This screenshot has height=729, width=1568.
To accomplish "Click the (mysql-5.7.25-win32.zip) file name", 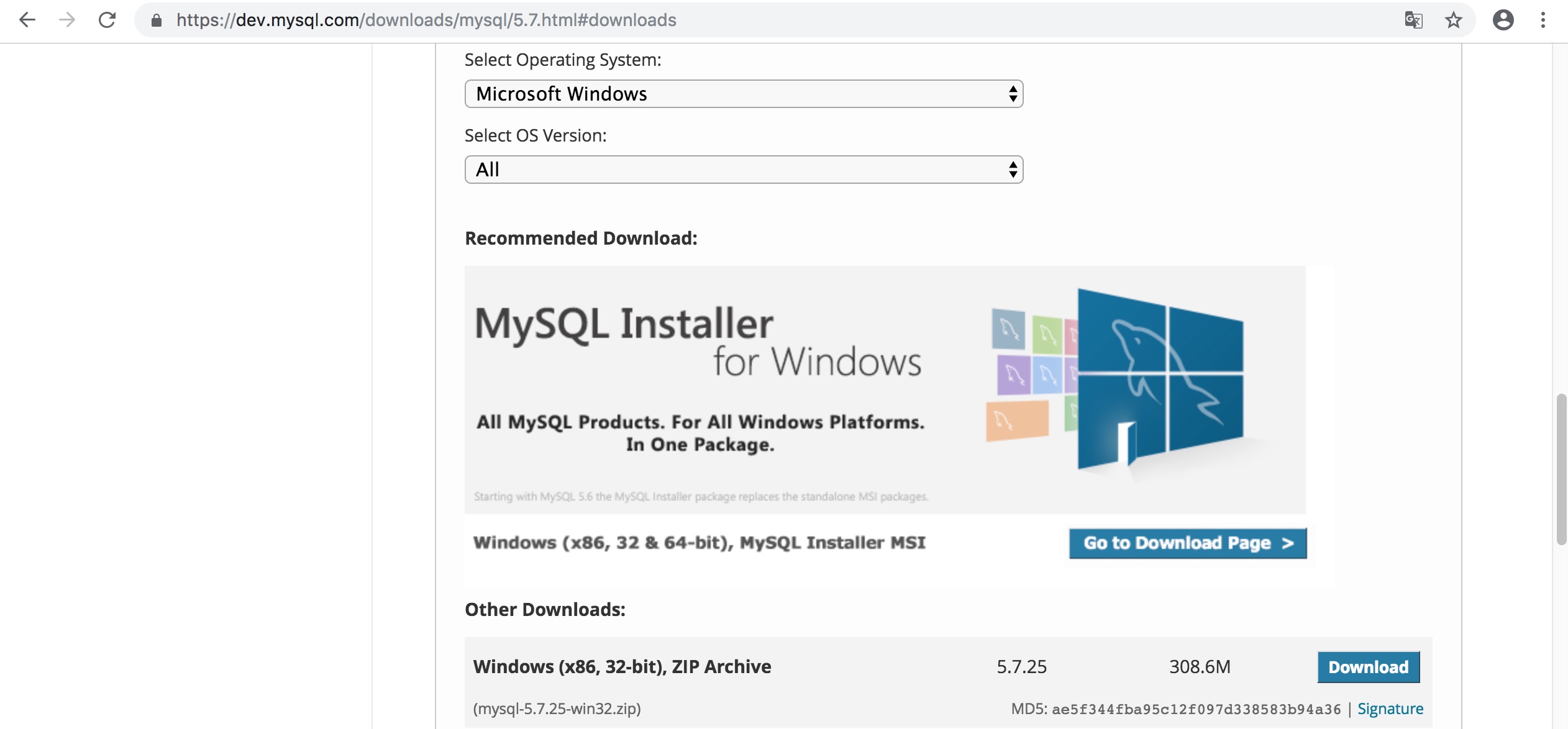I will point(557,709).
